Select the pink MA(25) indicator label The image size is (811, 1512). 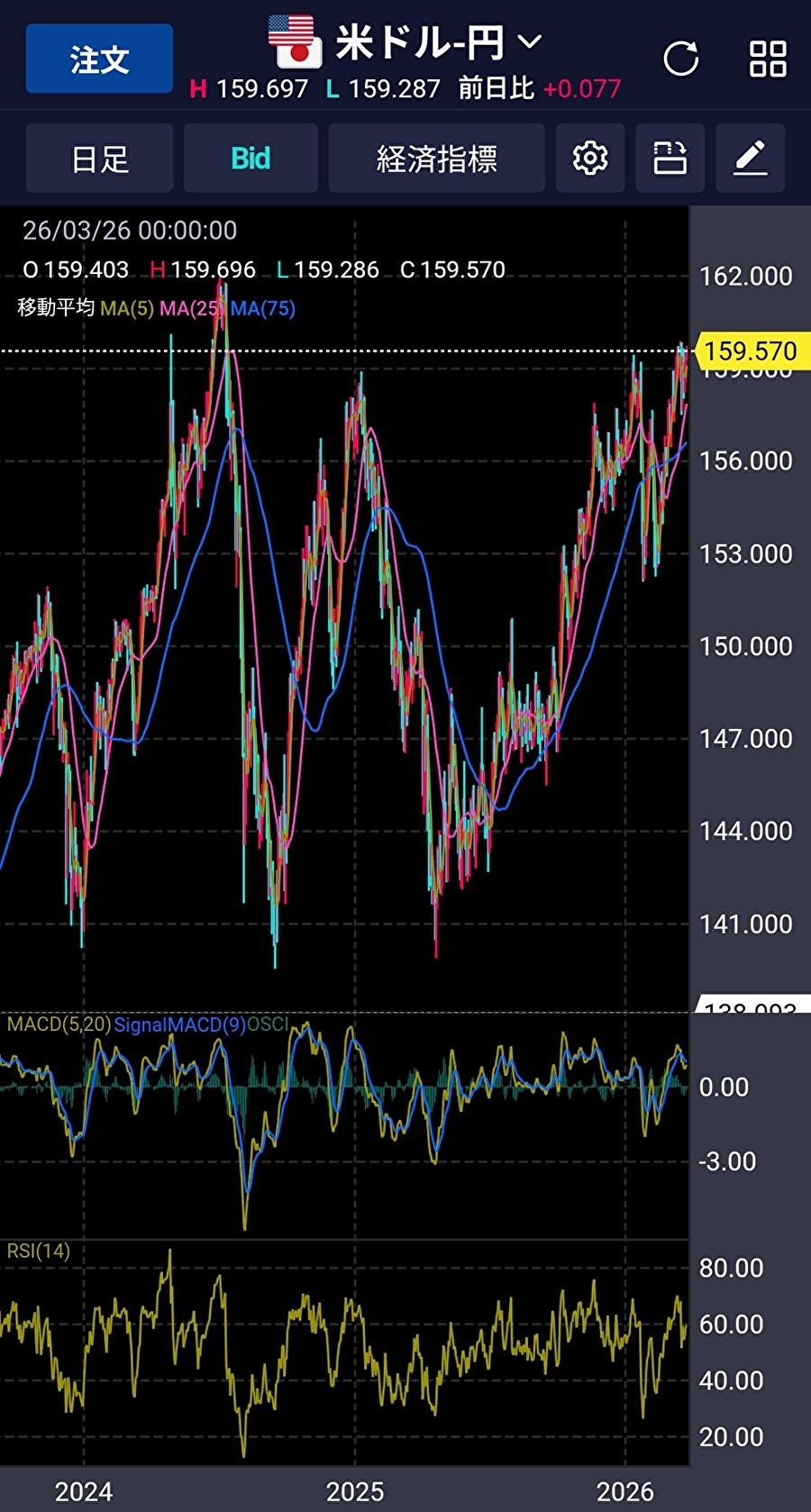[190, 309]
